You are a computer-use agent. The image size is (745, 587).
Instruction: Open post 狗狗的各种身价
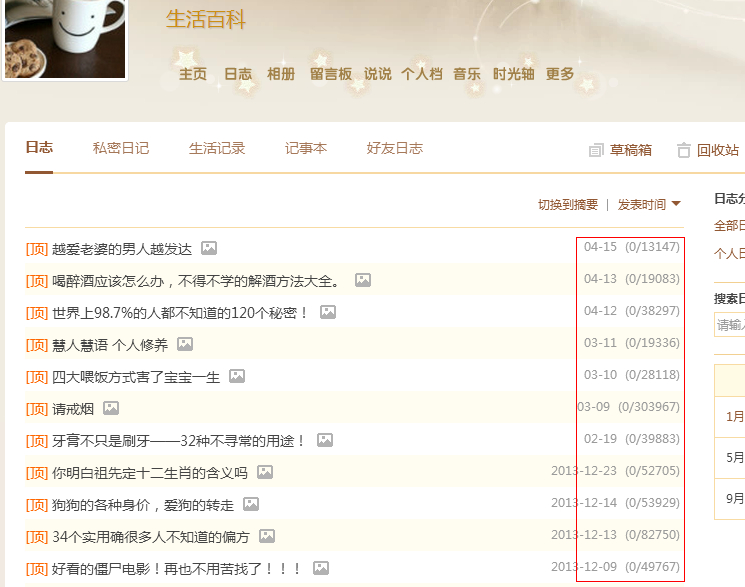tap(143, 505)
